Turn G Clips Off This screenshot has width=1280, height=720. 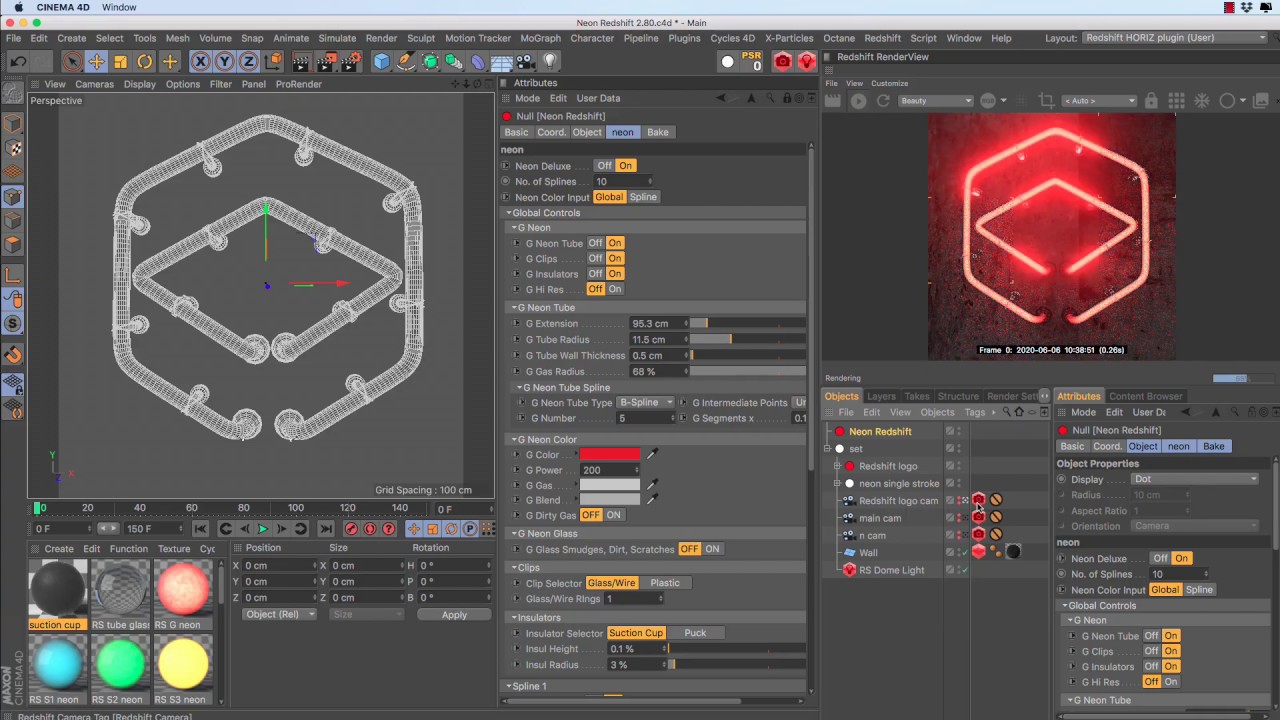pos(595,259)
